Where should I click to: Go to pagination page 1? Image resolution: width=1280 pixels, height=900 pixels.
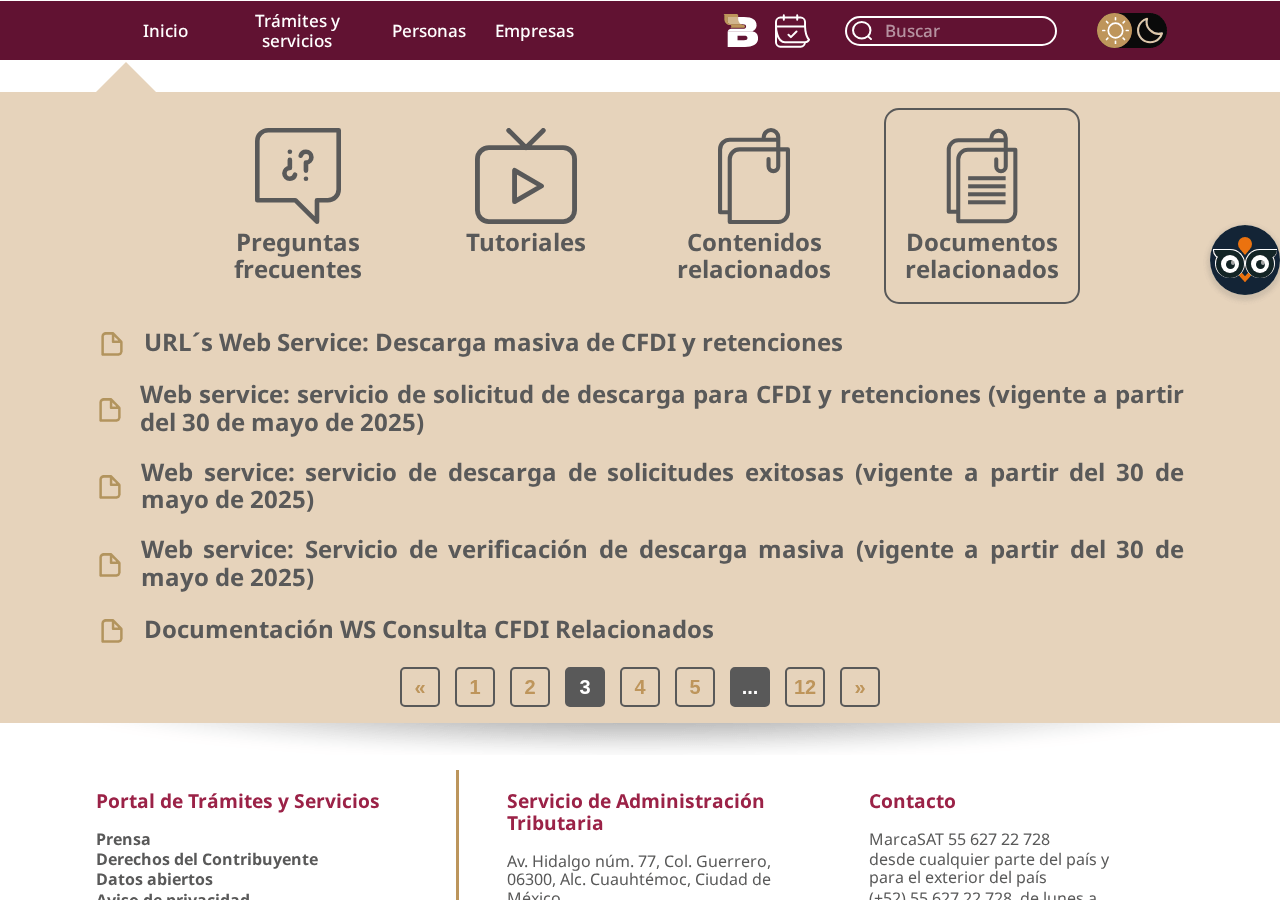[x=475, y=687]
